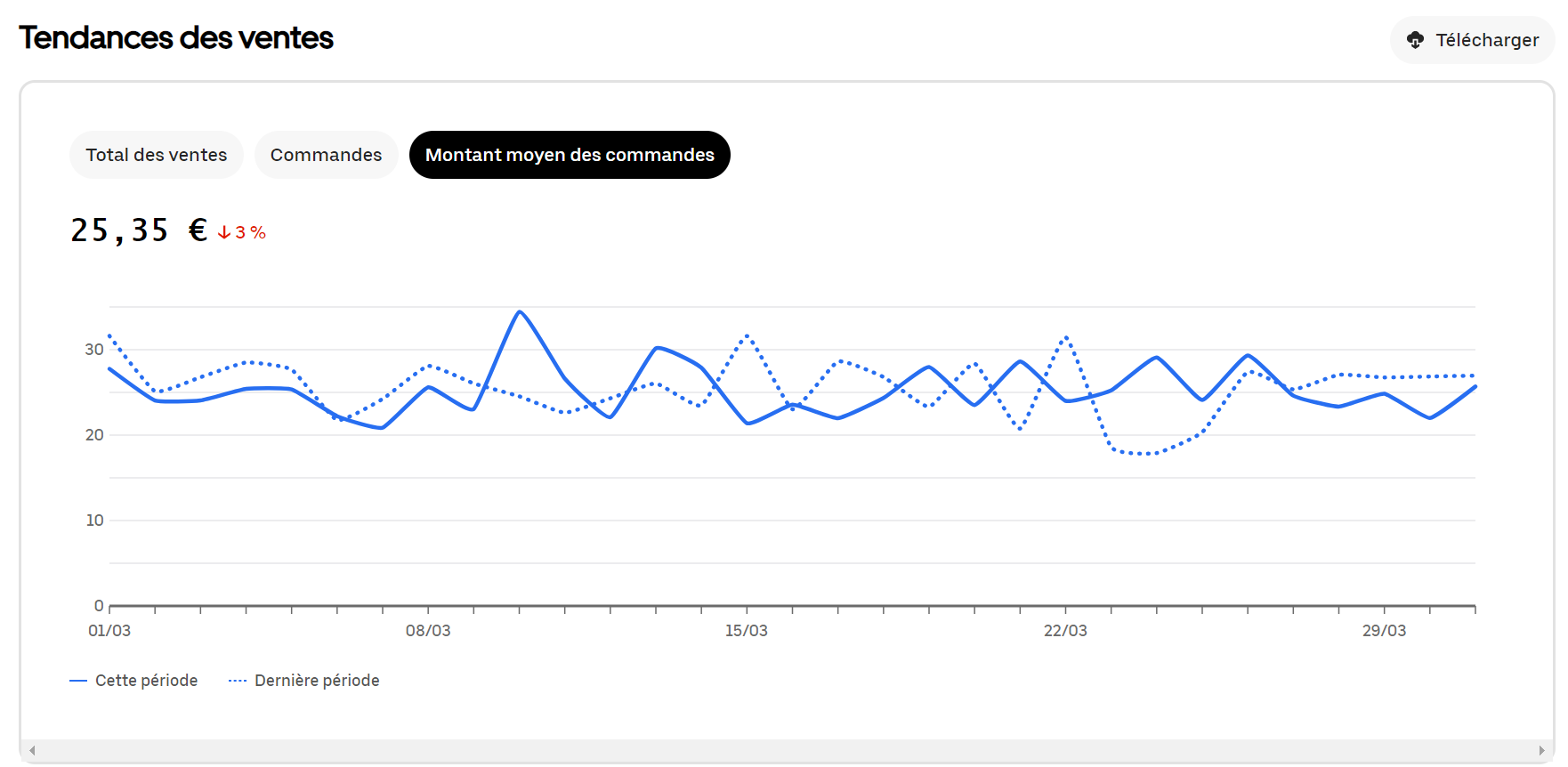Click the 29/03 date axis label
Viewport: 1568px width, 767px height.
pyautogui.click(x=1384, y=631)
